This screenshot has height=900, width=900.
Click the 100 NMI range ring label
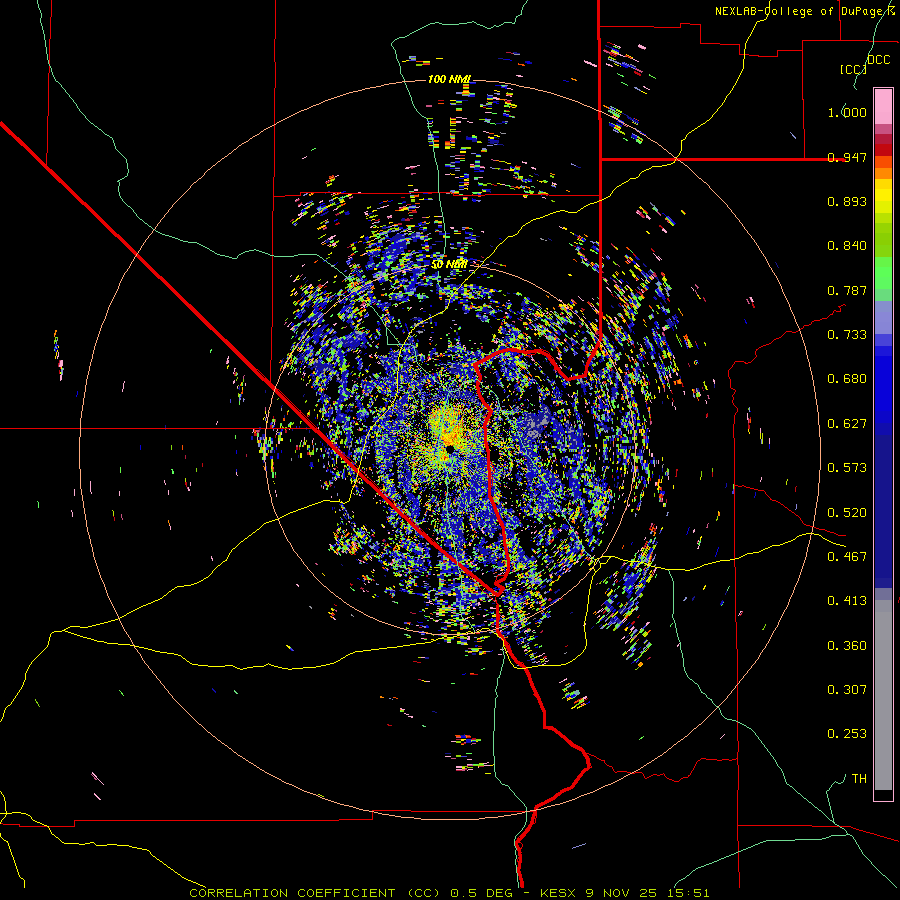(449, 79)
